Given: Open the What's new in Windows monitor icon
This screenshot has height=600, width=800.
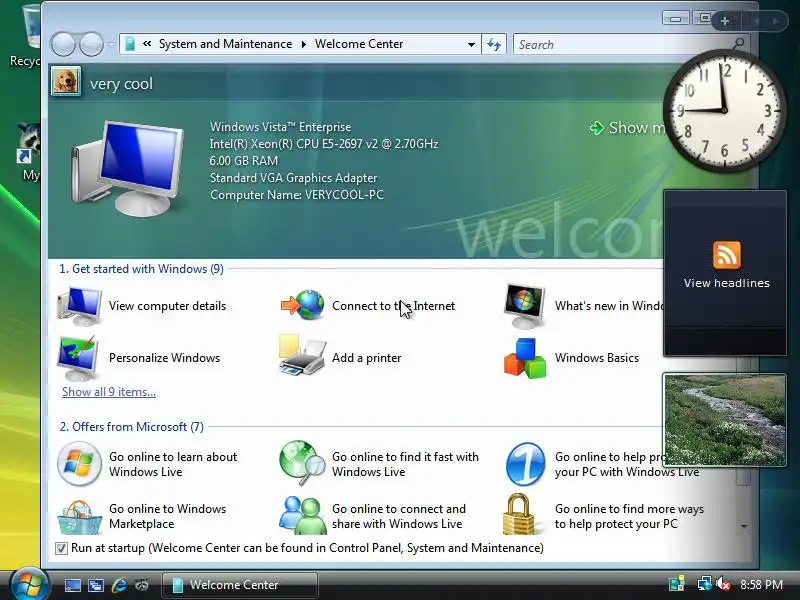Looking at the screenshot, I should 524,306.
